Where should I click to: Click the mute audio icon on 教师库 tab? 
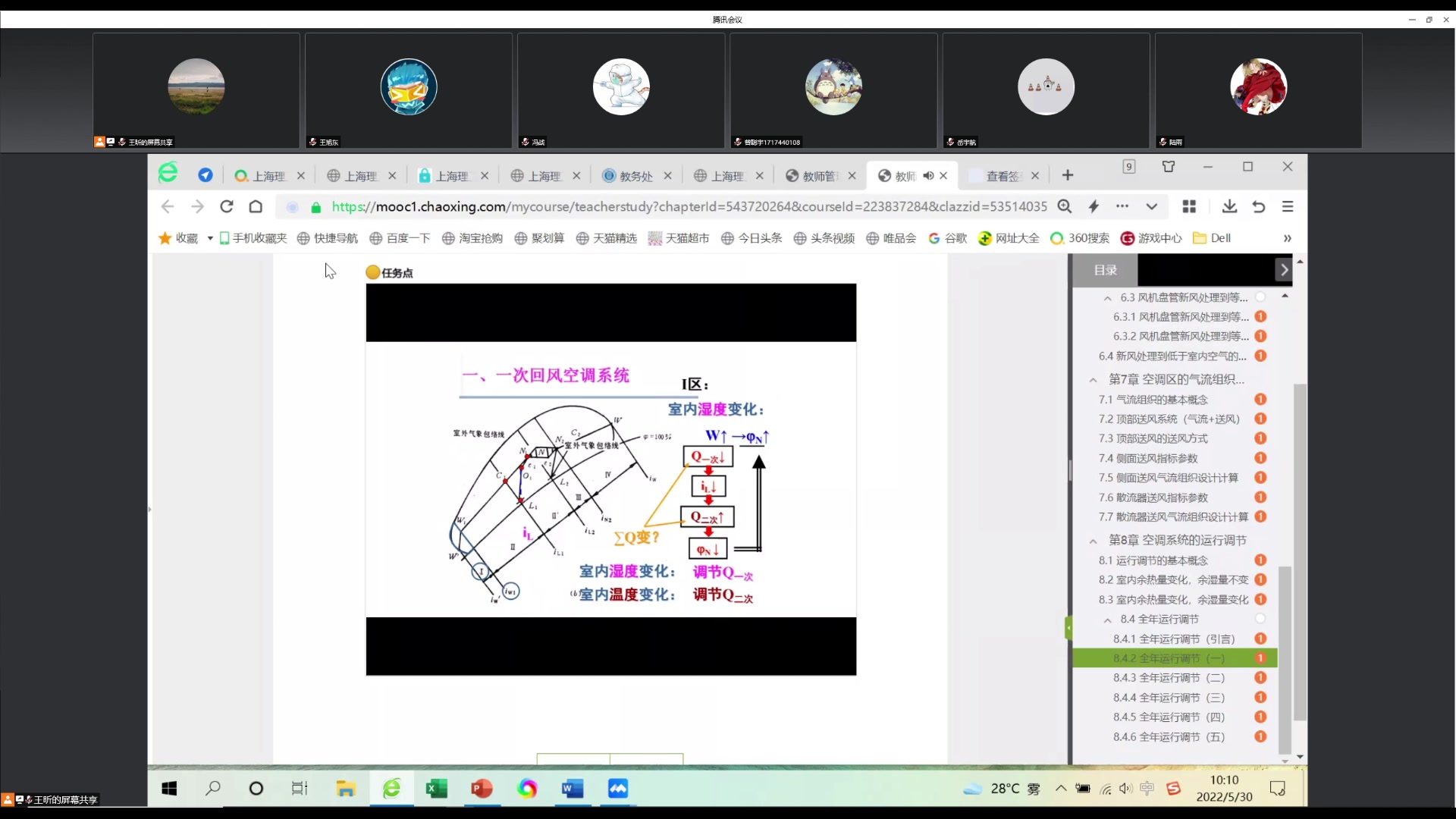coord(928,175)
